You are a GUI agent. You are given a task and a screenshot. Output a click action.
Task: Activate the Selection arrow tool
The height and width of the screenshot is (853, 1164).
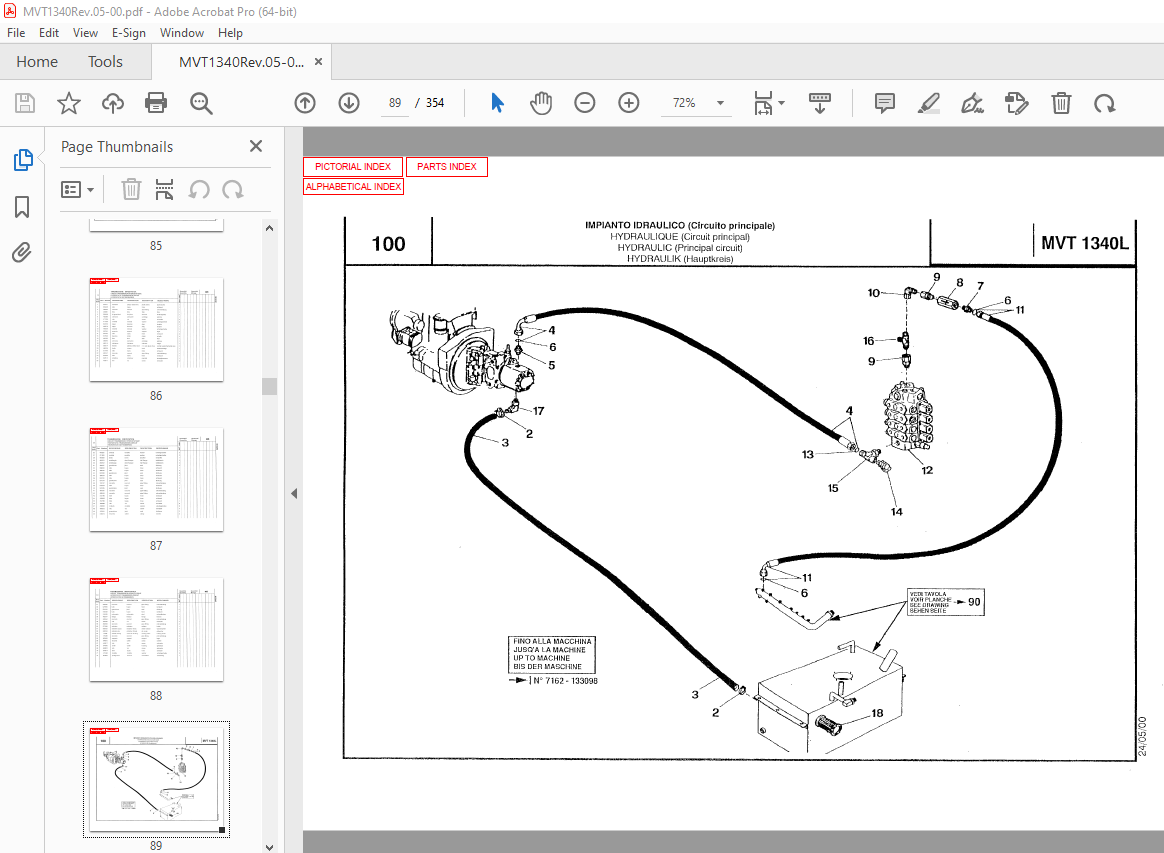point(497,103)
